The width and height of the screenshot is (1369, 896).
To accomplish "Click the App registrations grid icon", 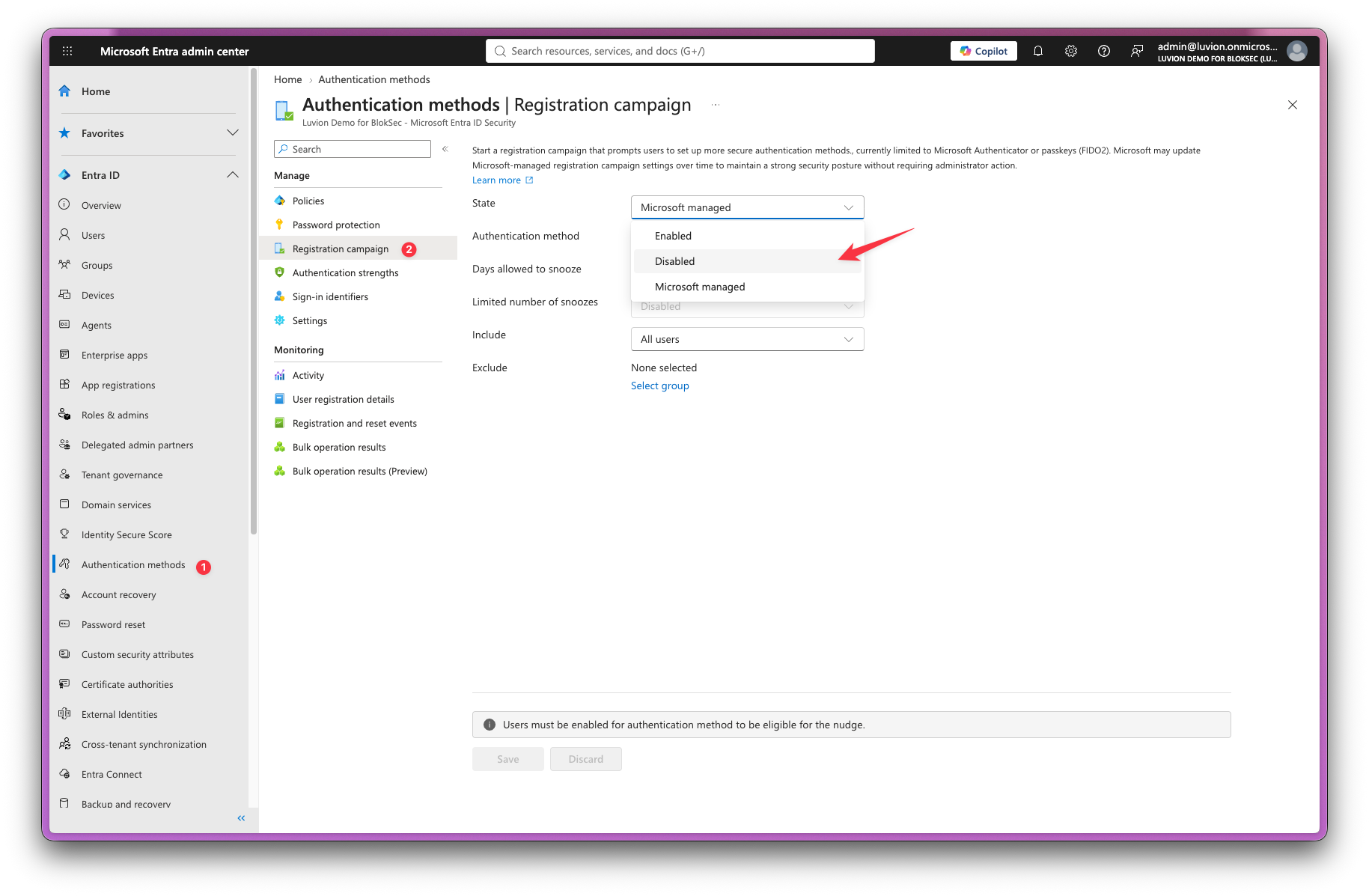I will click(x=64, y=384).
